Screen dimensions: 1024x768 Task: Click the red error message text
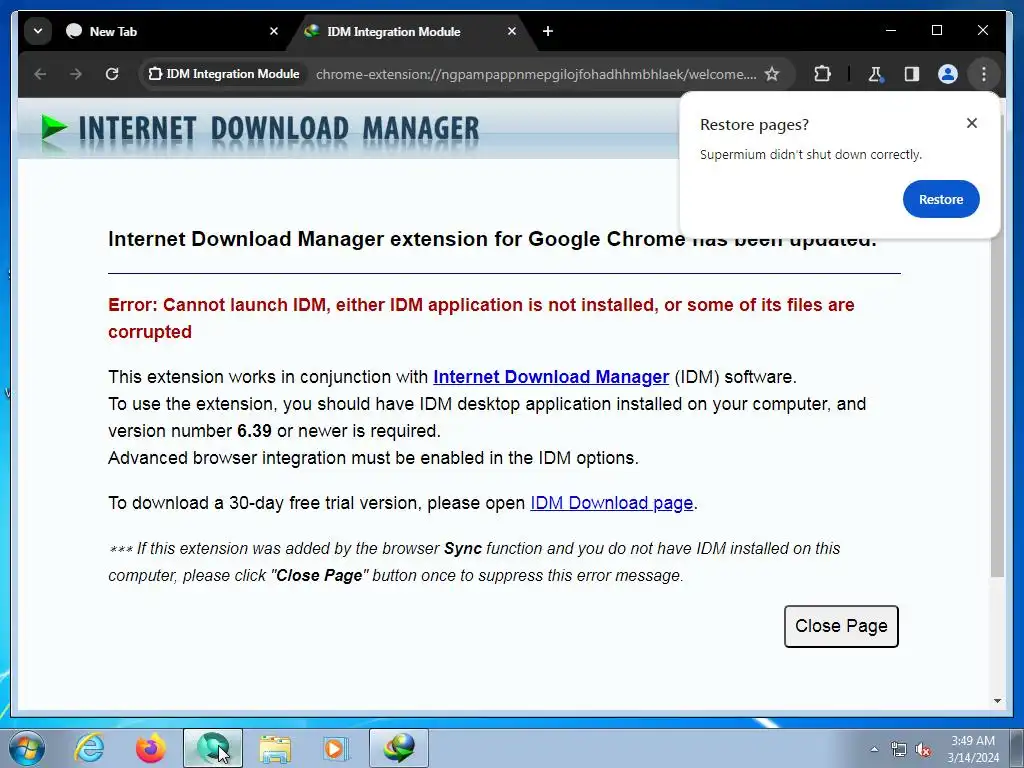pos(481,318)
